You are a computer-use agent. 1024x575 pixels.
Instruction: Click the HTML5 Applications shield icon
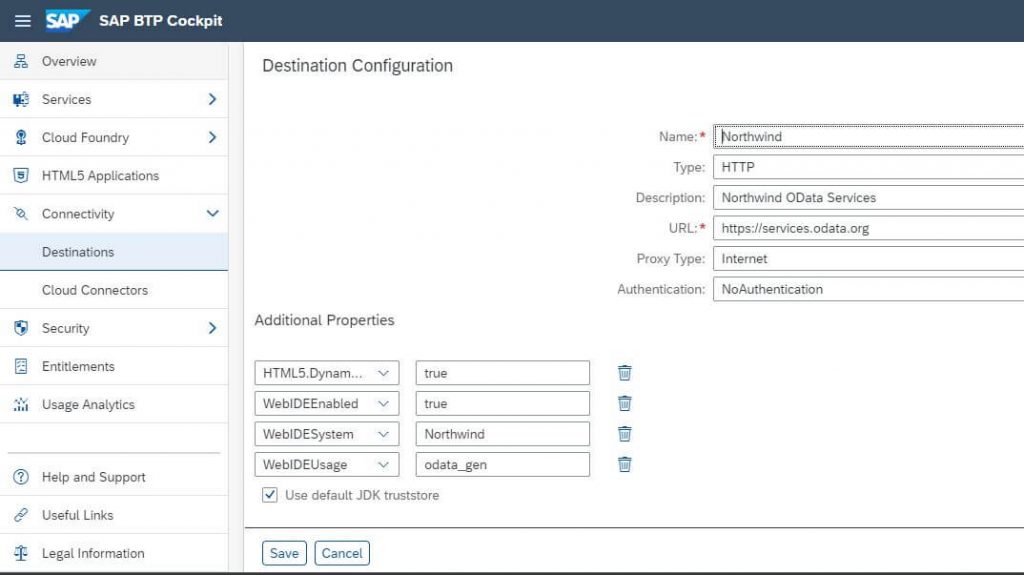(21, 176)
